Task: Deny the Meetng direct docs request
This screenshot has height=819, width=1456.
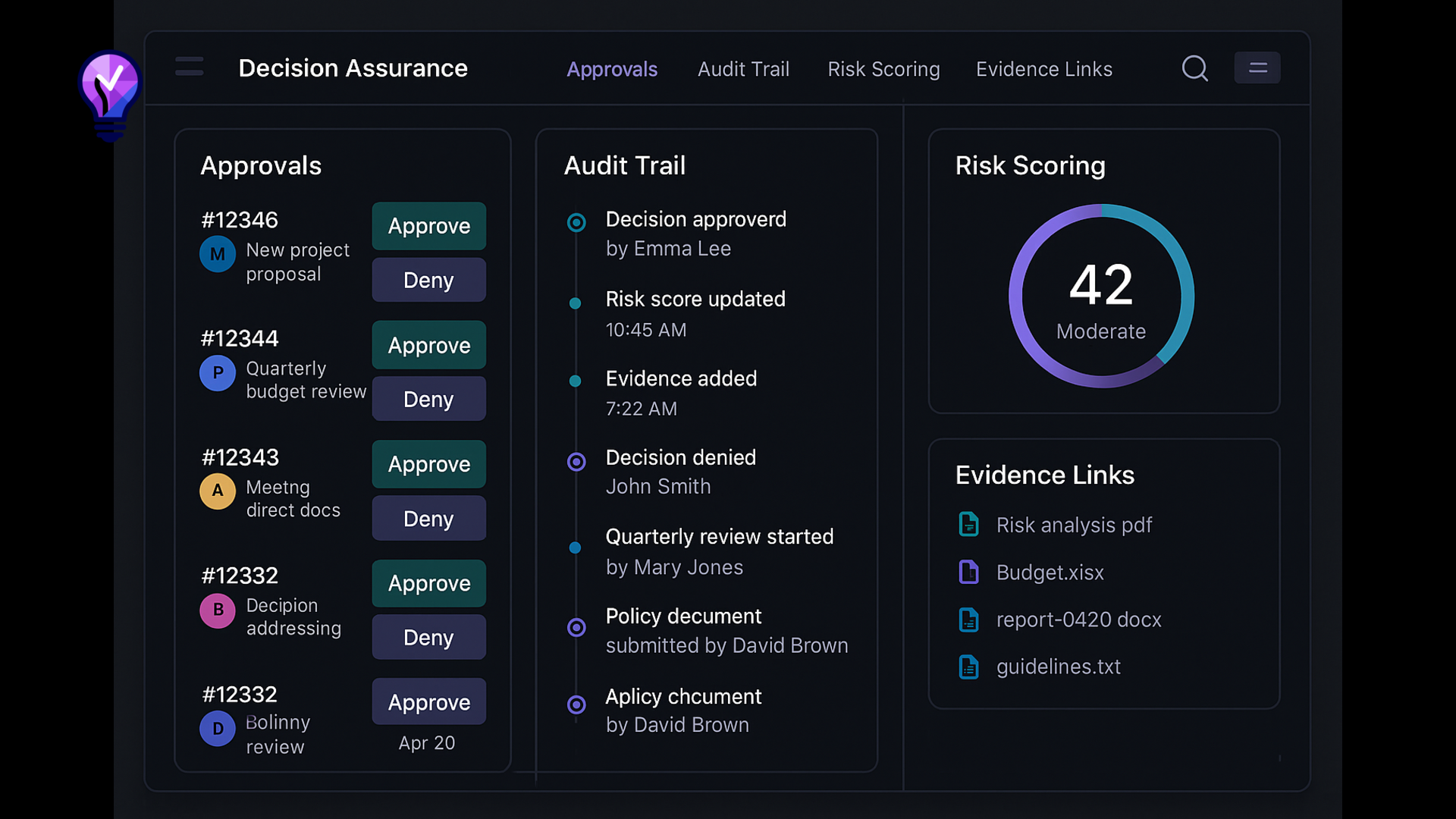Action: [428, 519]
